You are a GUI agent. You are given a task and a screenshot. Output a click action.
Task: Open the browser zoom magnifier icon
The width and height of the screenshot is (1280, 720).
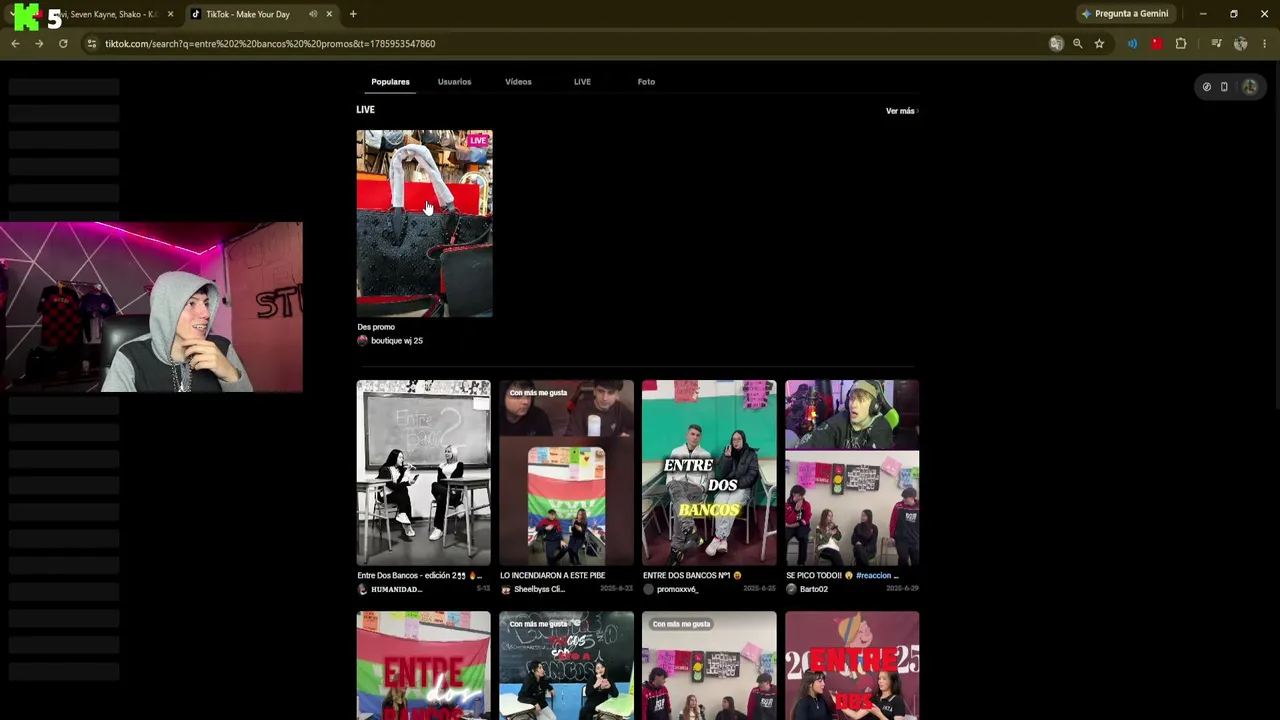[1077, 44]
